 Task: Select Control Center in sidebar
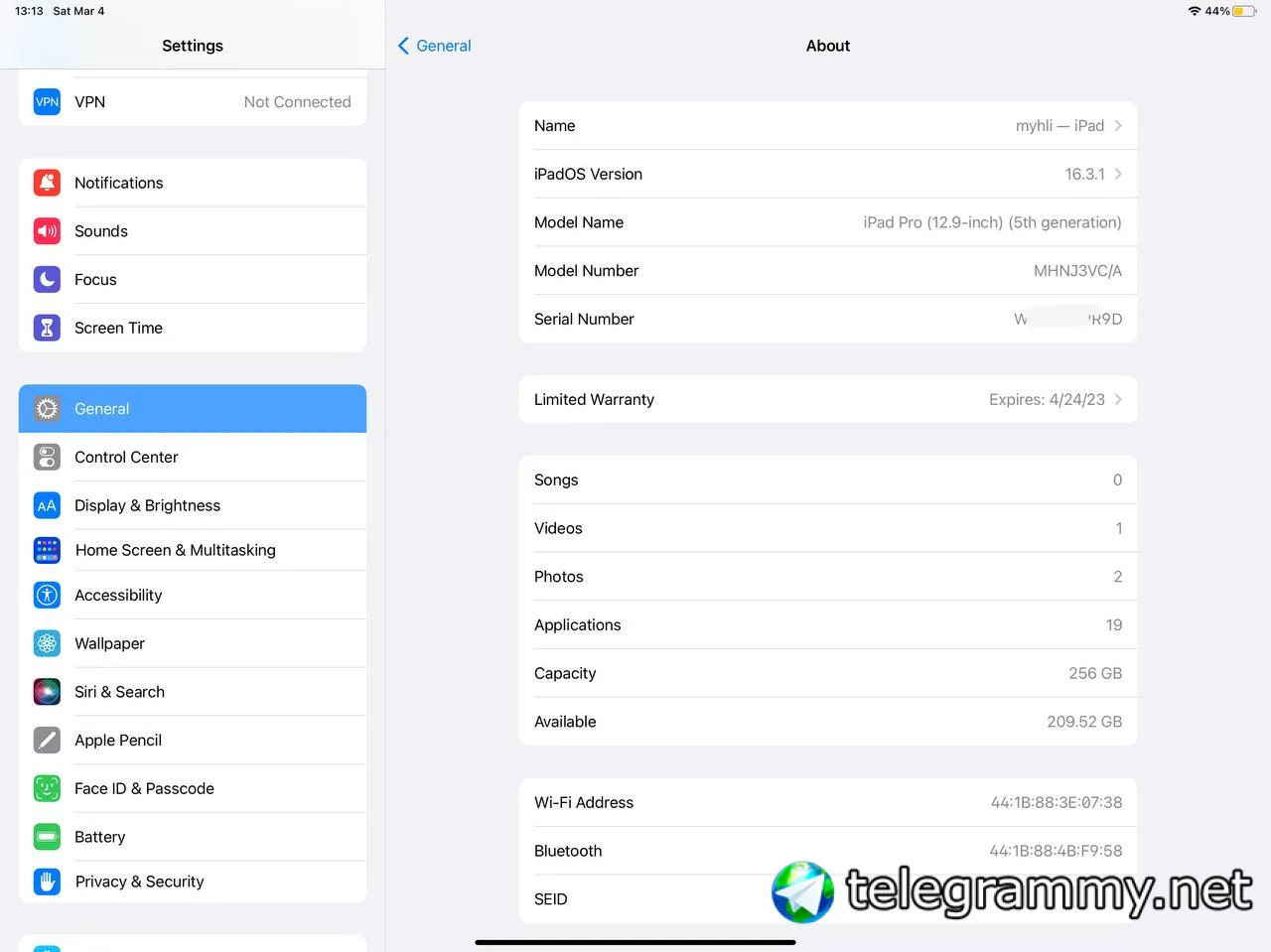tap(193, 457)
